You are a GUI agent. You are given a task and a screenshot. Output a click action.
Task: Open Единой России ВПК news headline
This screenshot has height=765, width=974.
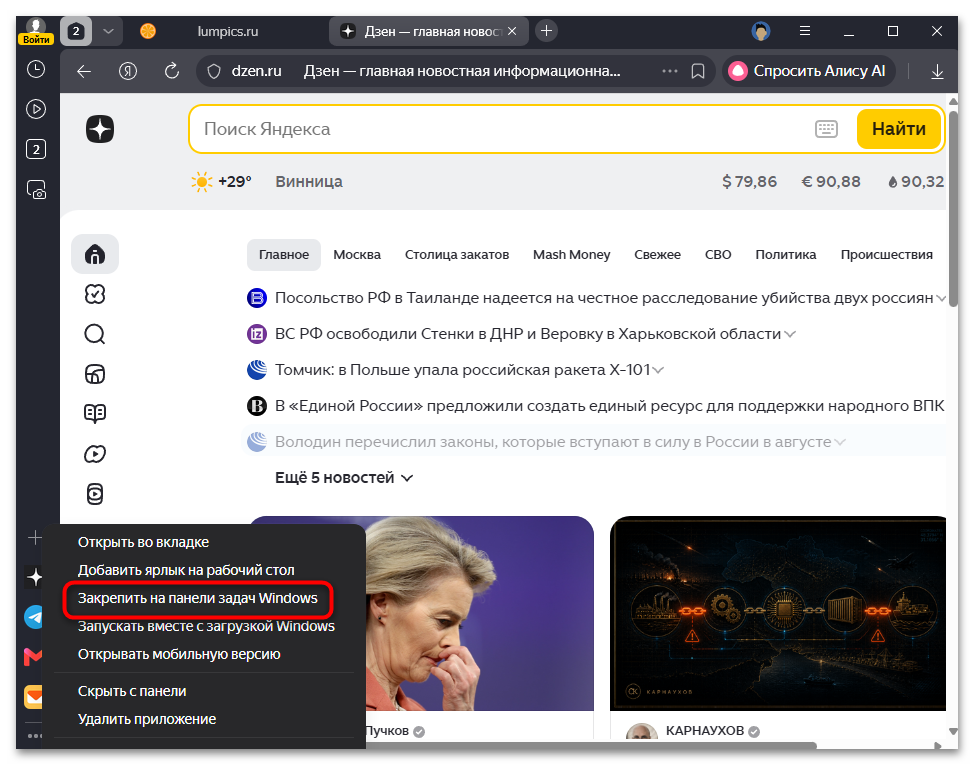609,407
